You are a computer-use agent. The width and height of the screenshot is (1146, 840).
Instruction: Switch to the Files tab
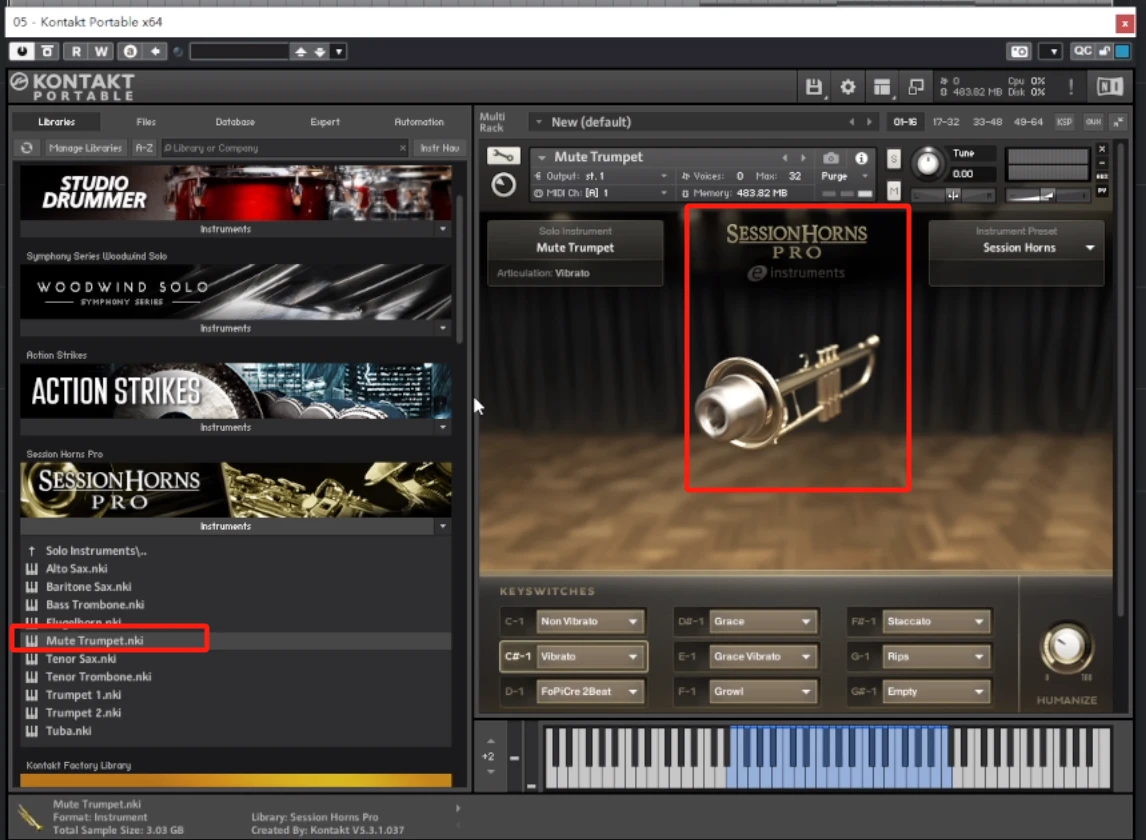[145, 122]
